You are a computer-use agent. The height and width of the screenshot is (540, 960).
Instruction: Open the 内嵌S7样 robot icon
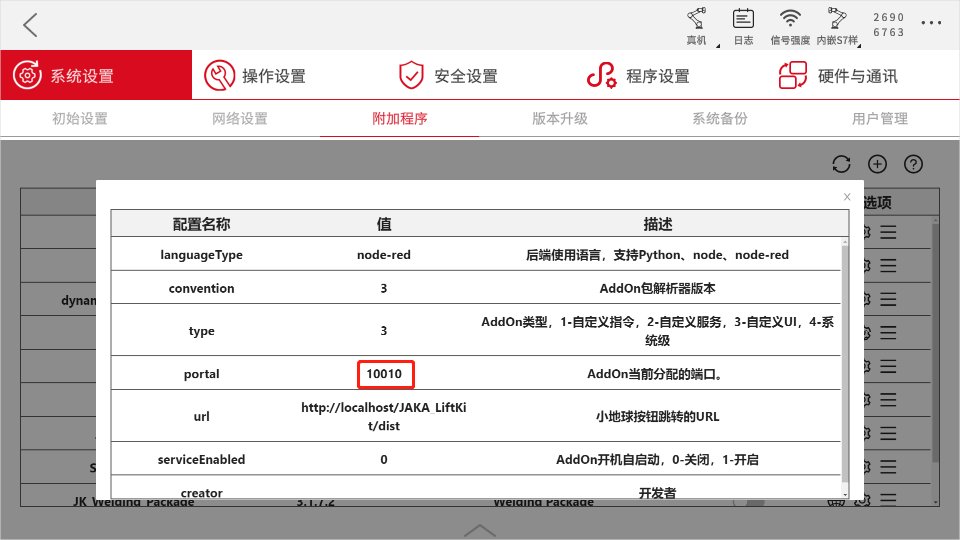(x=837, y=27)
